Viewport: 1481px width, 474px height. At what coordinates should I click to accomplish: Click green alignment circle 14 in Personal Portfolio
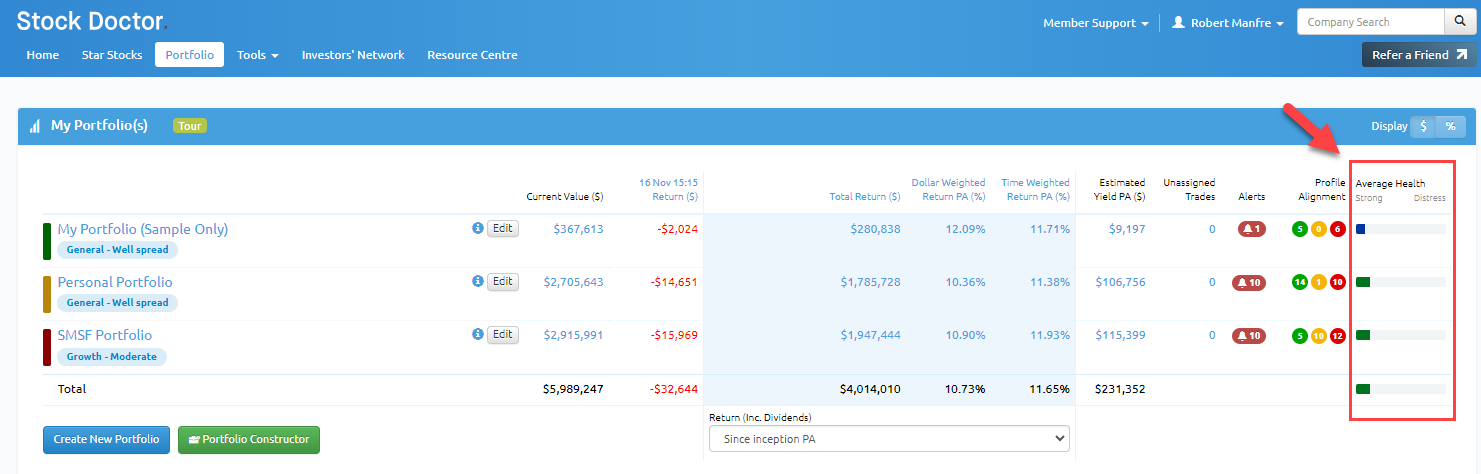coord(1300,282)
